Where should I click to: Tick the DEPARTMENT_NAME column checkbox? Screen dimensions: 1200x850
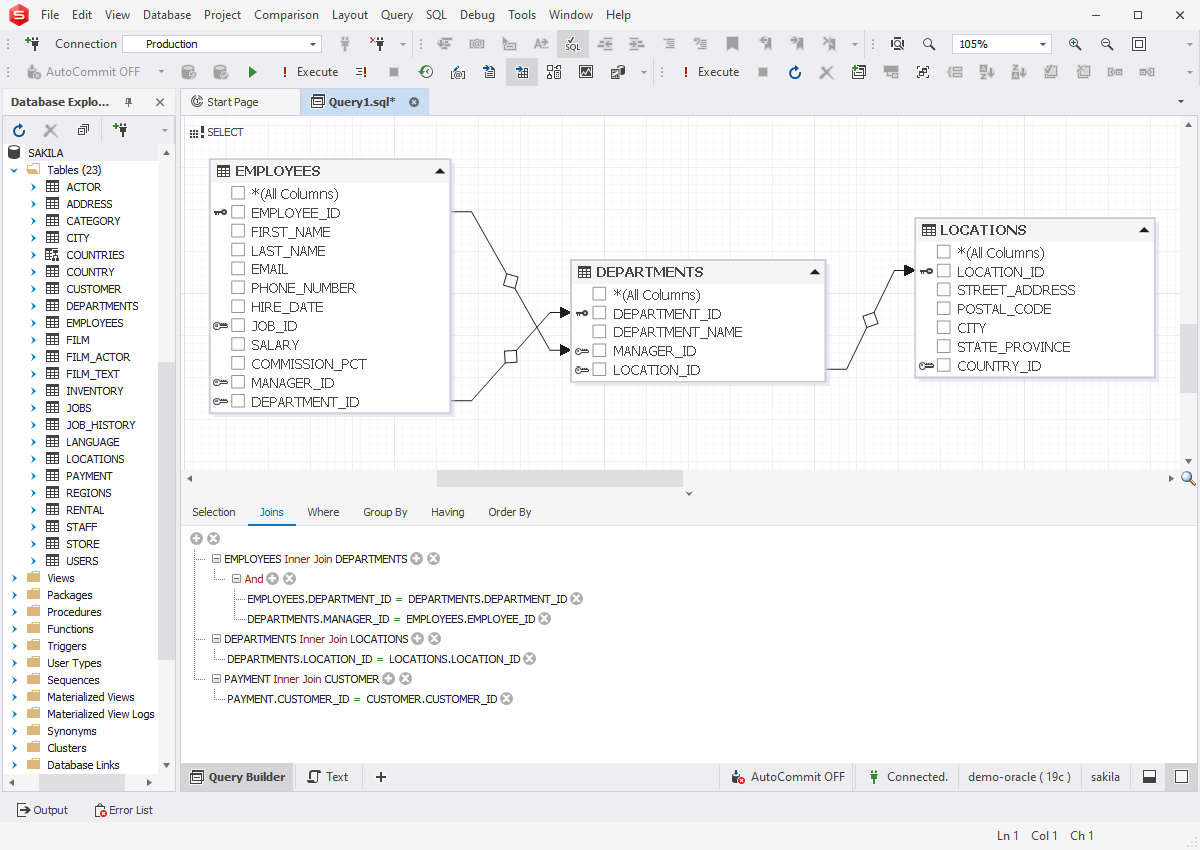pyautogui.click(x=600, y=332)
